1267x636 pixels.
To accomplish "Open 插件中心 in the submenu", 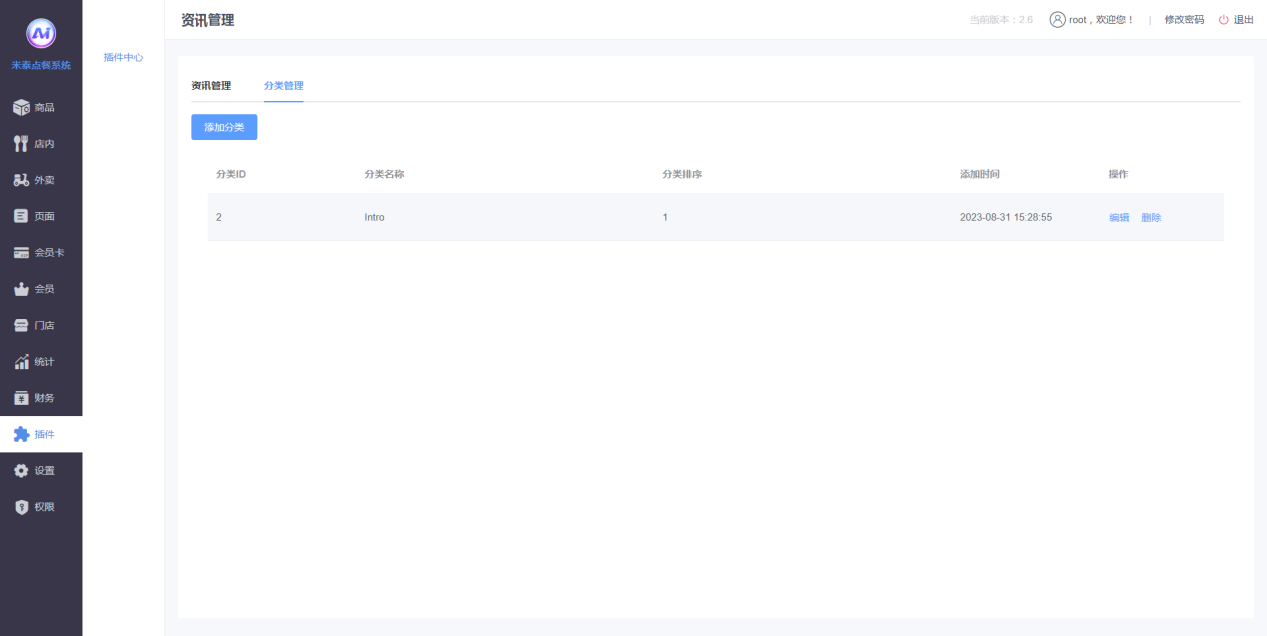I will pos(123,58).
